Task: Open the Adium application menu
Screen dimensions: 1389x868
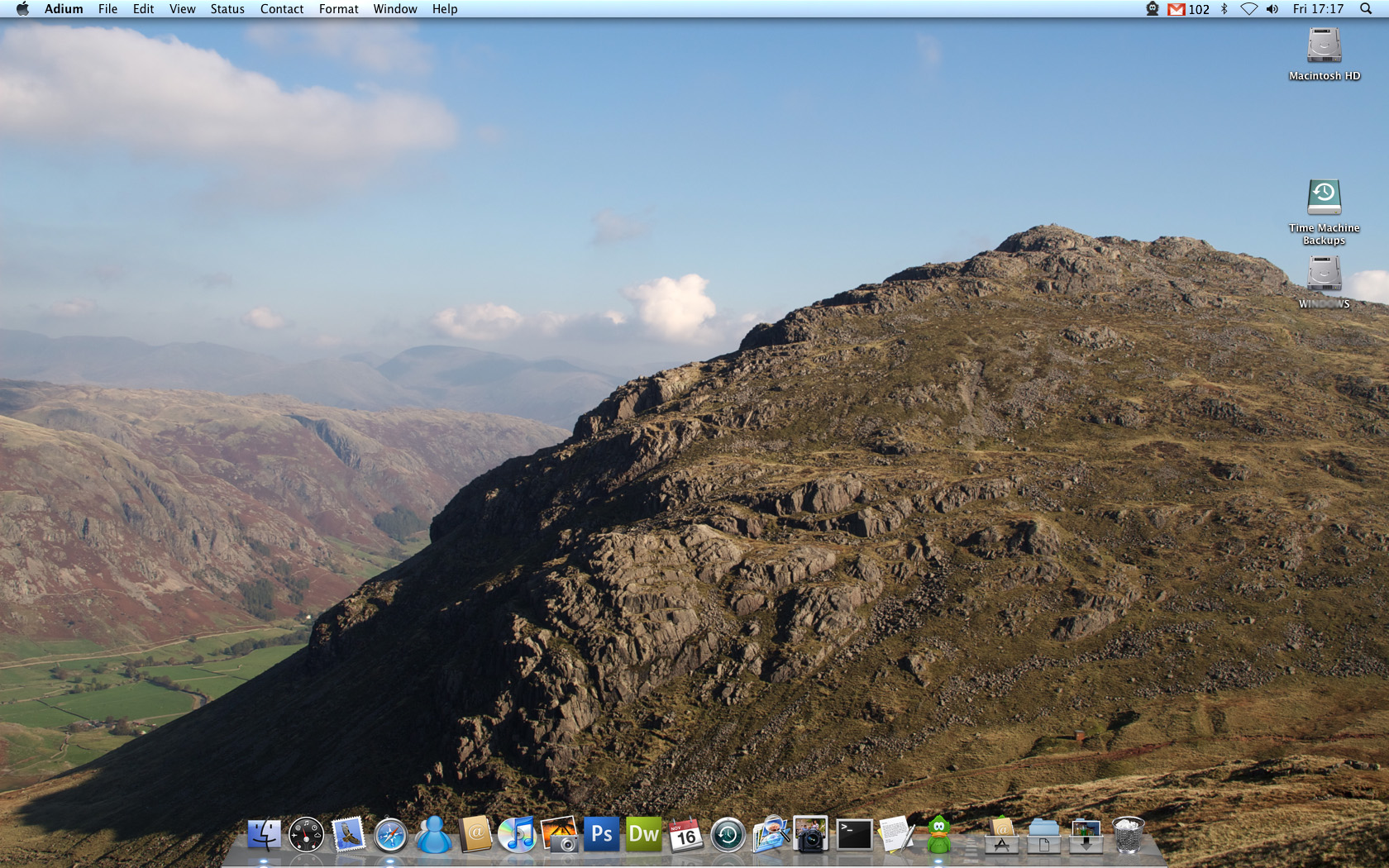Action: pyautogui.click(x=64, y=9)
